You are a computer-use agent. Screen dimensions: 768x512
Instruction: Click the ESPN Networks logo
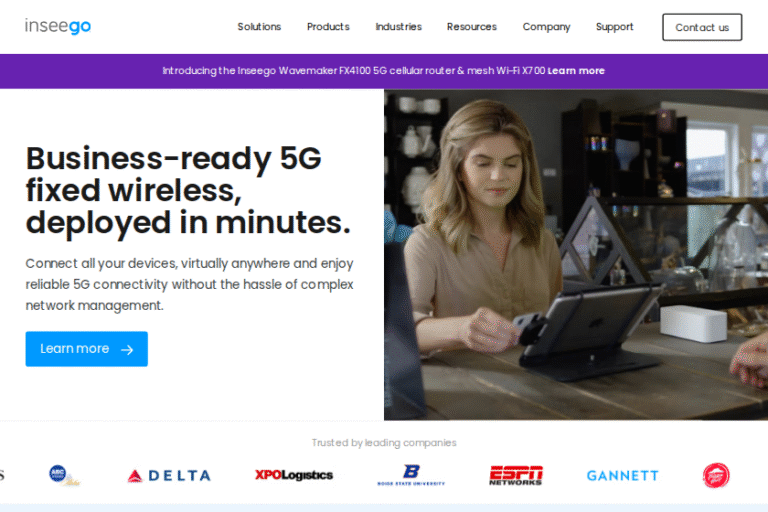click(516, 475)
